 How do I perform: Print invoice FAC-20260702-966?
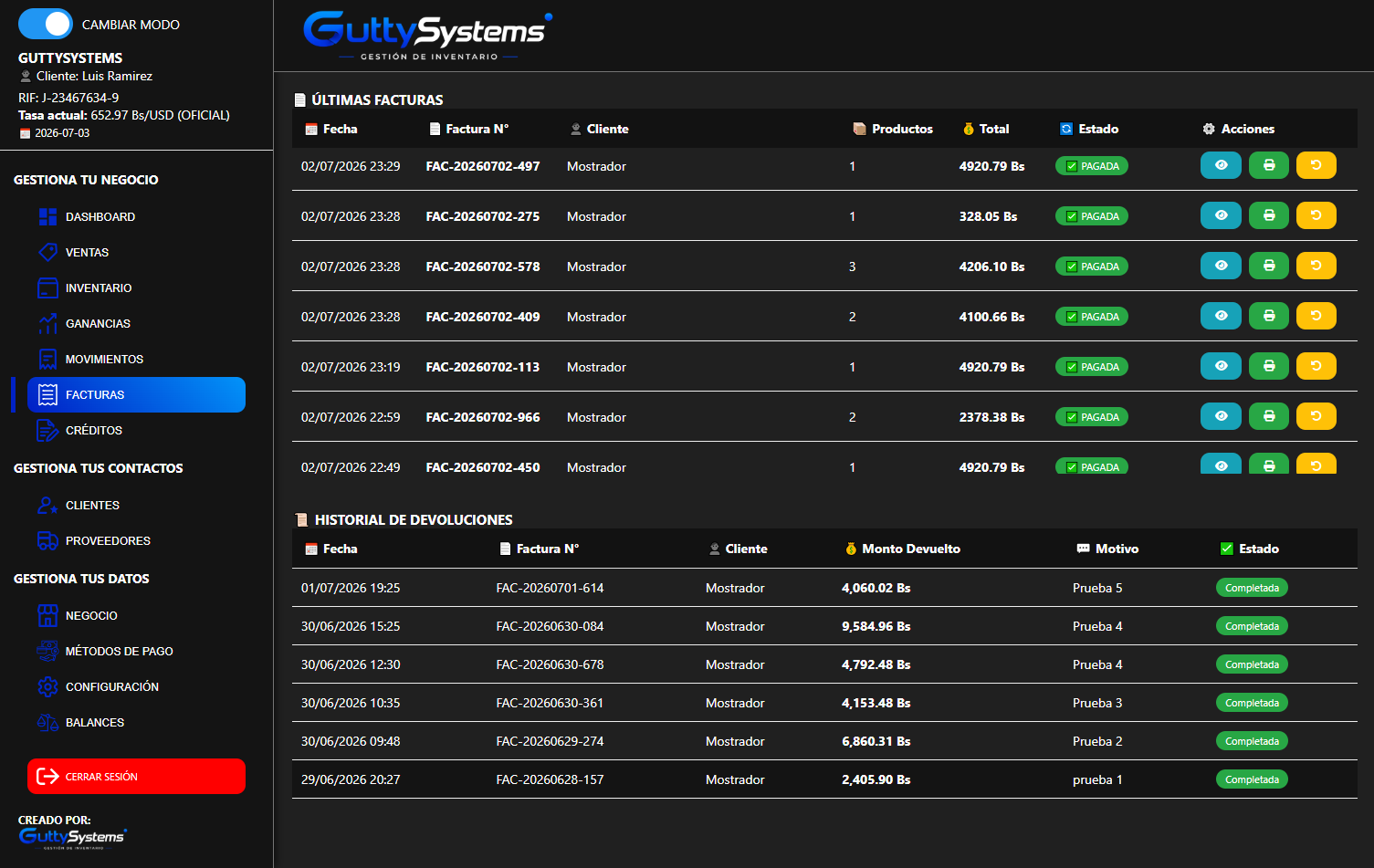1269,416
